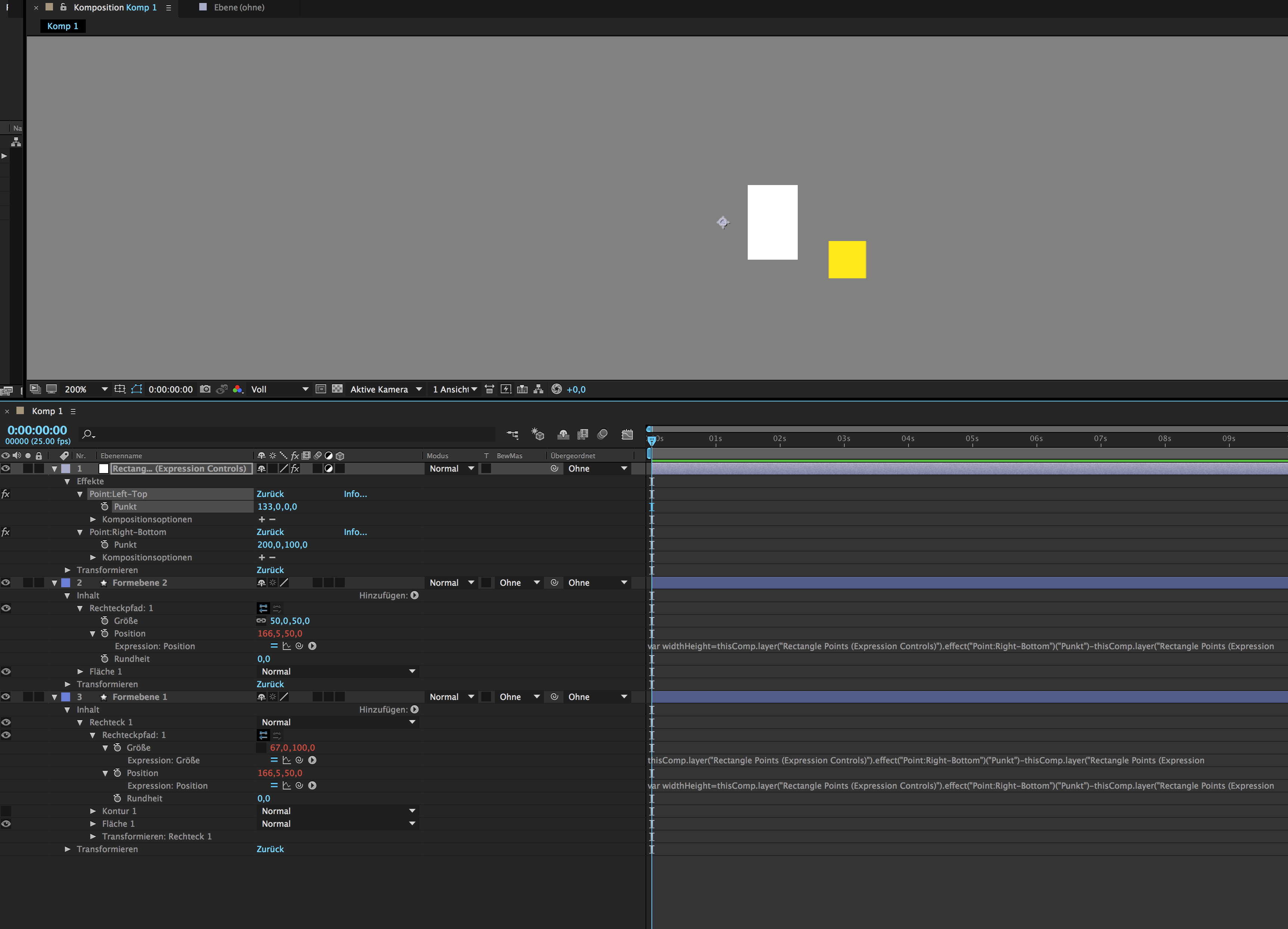
Task: Toggle visibility of the Fläche 1 in Formebene 1
Action: click(6, 823)
